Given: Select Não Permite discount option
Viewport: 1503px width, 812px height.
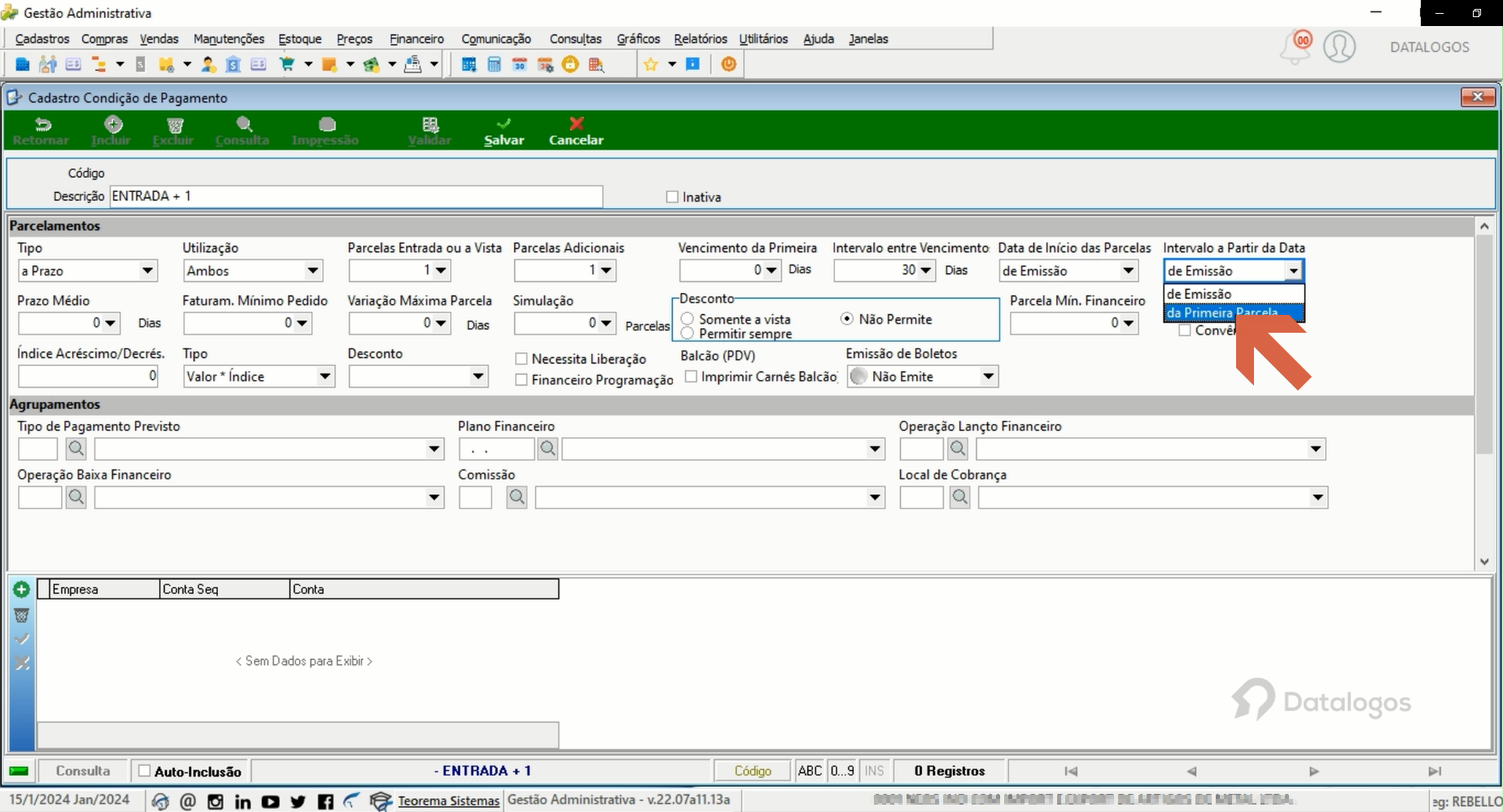Looking at the screenshot, I should point(847,319).
